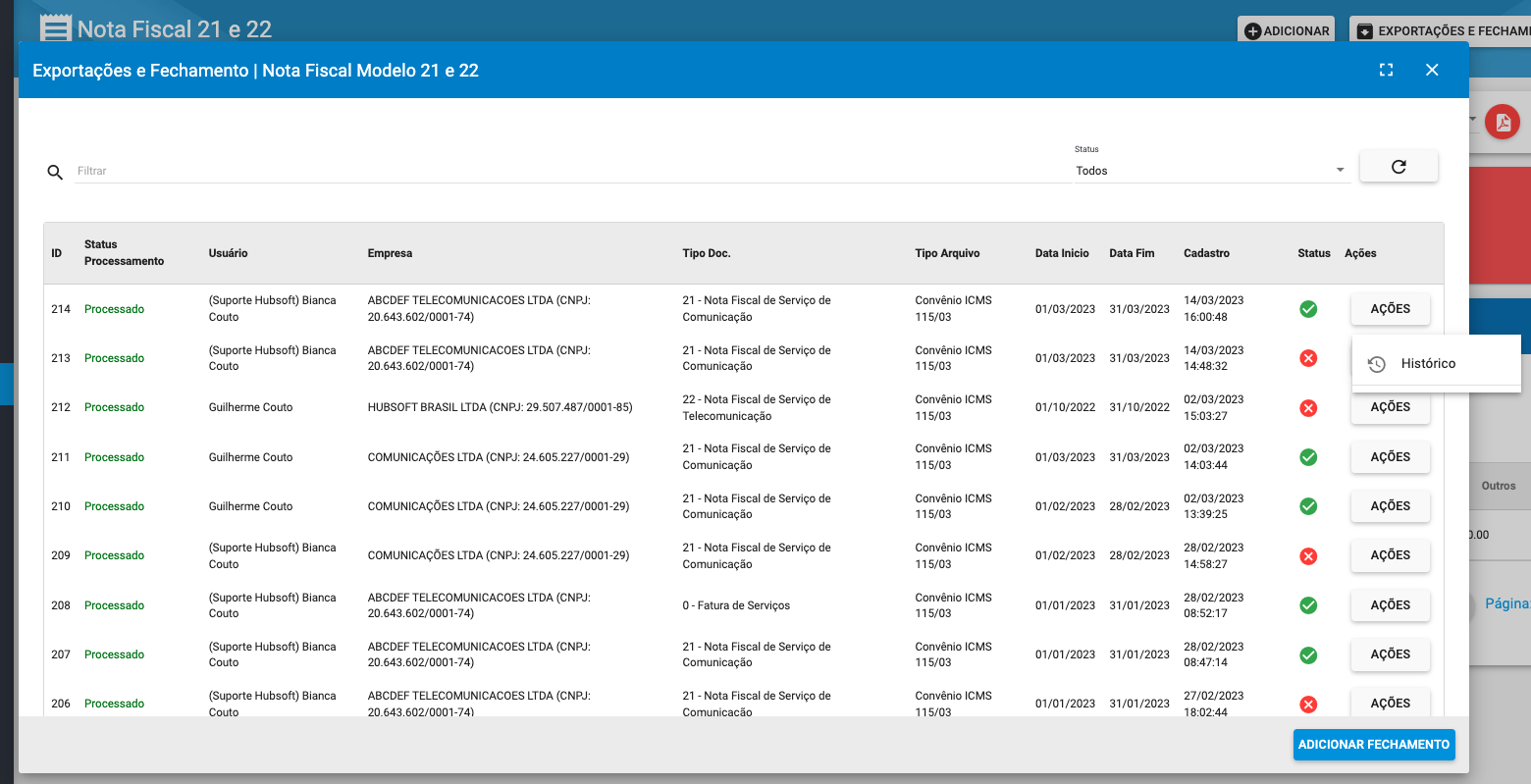
Task: Click 'Processado' status in row 214
Action: [x=114, y=309]
